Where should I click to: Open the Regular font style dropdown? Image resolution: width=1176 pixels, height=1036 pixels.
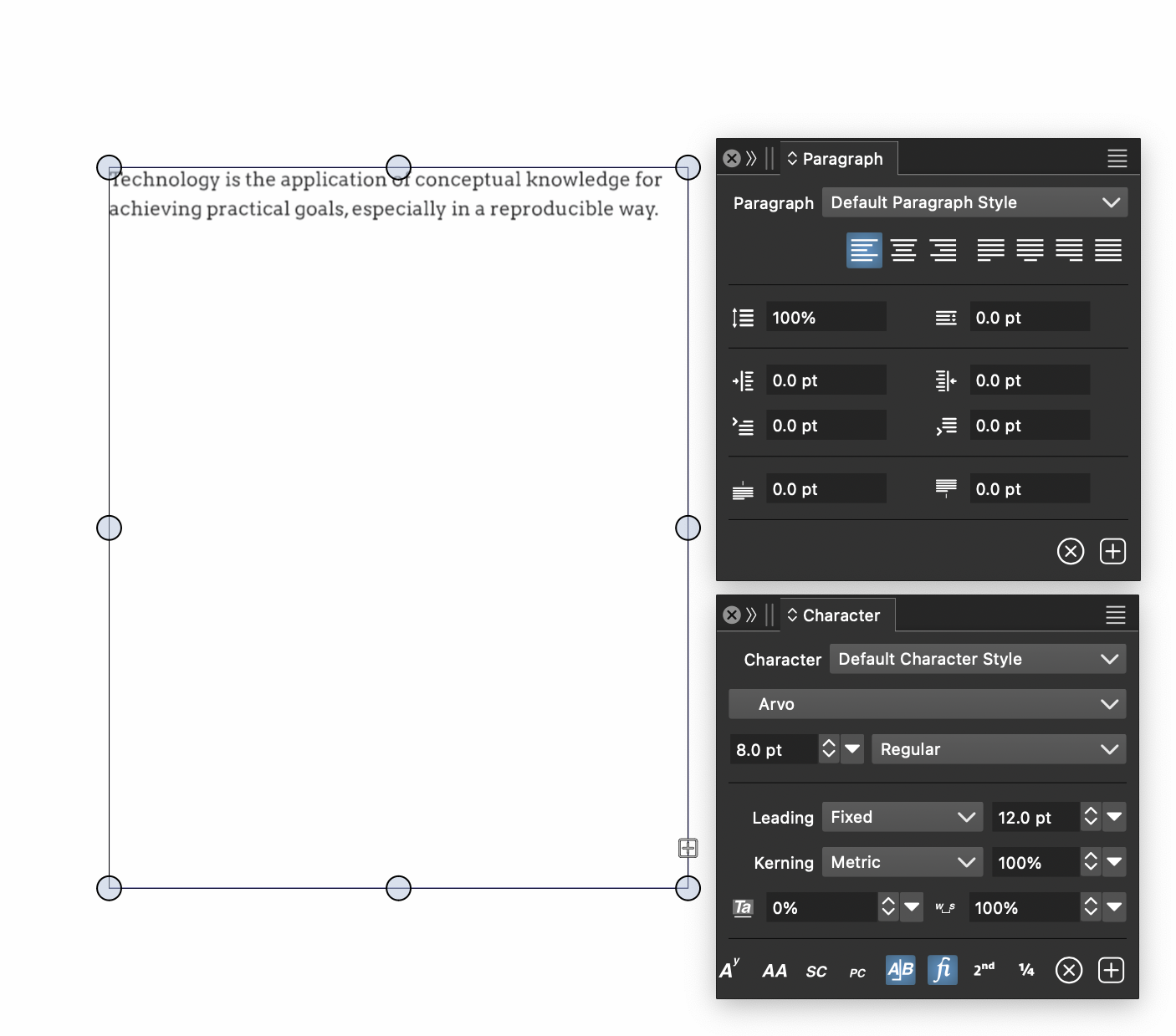pos(998,749)
